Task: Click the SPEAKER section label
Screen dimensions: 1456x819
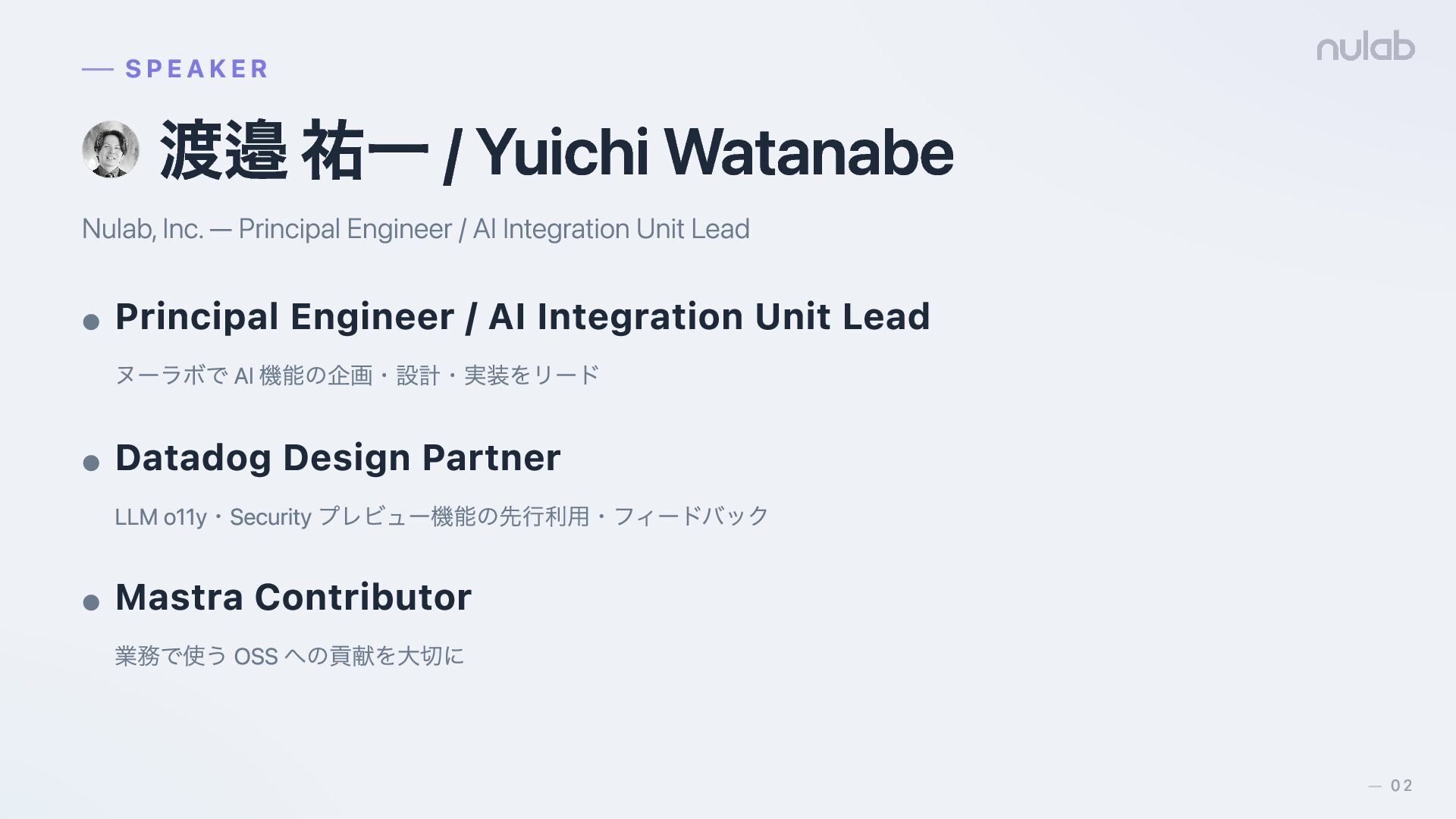Action: tap(197, 69)
